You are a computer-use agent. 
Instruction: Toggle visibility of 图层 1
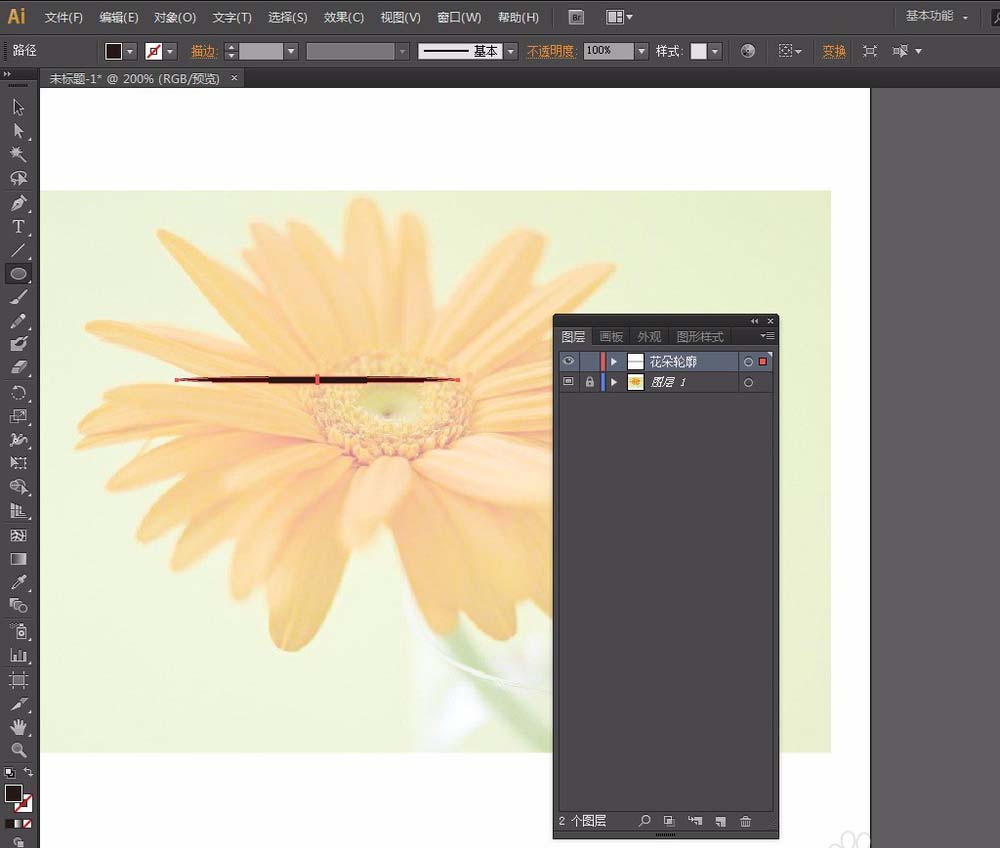tap(568, 382)
